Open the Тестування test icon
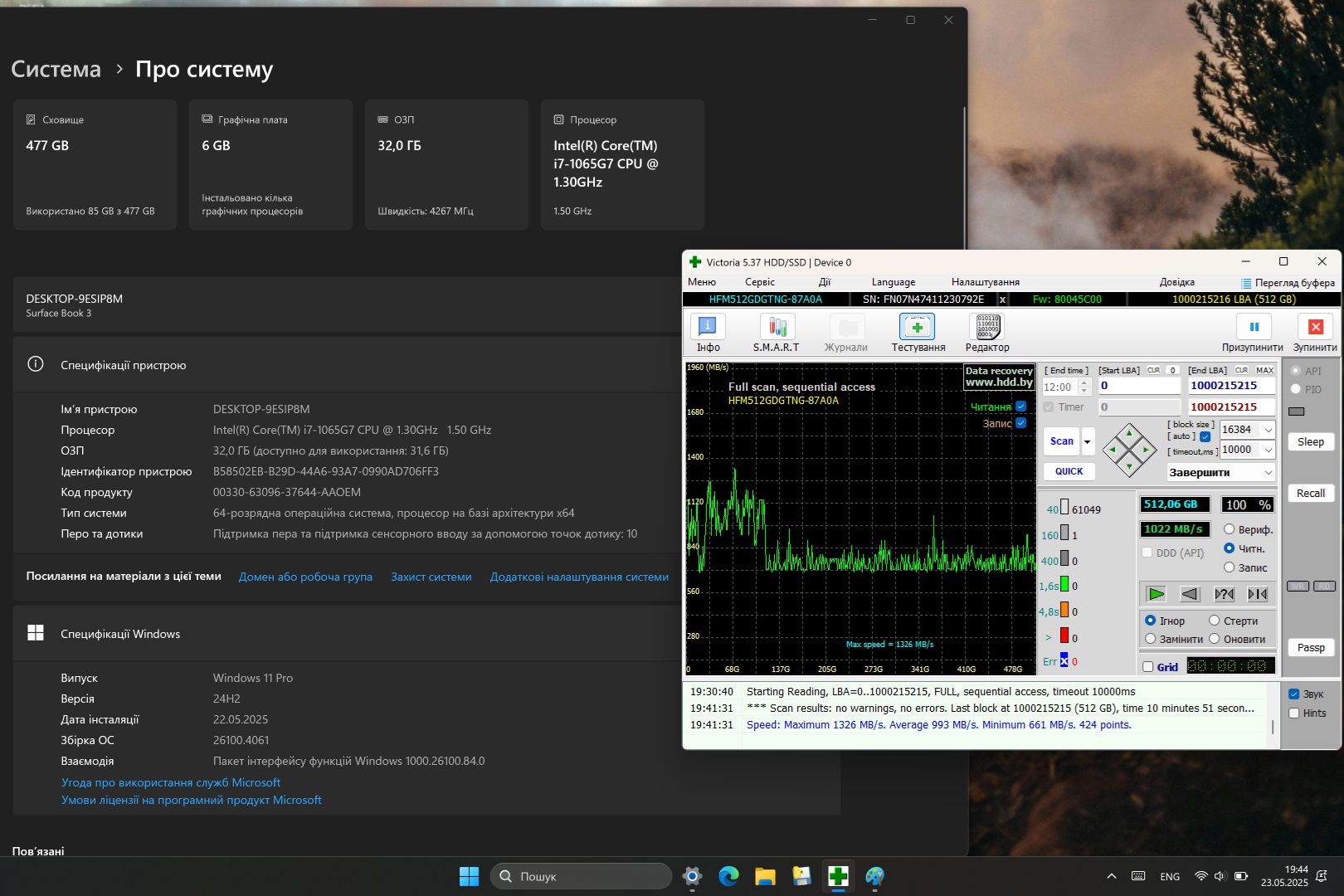 pos(918,333)
